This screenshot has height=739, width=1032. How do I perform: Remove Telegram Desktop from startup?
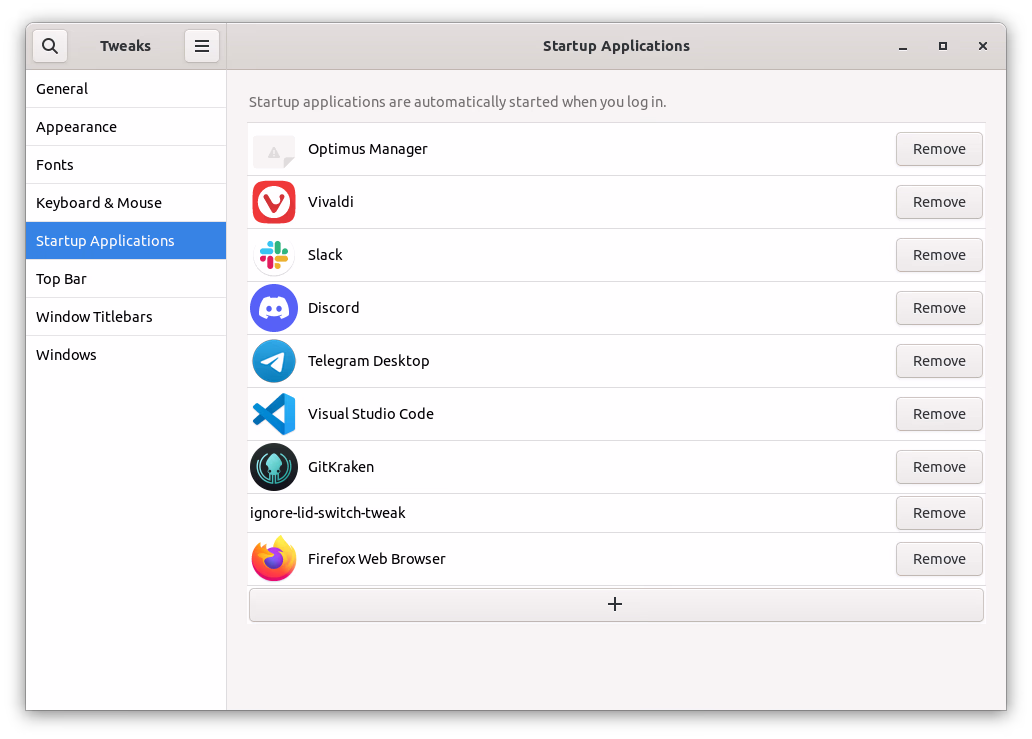click(939, 361)
